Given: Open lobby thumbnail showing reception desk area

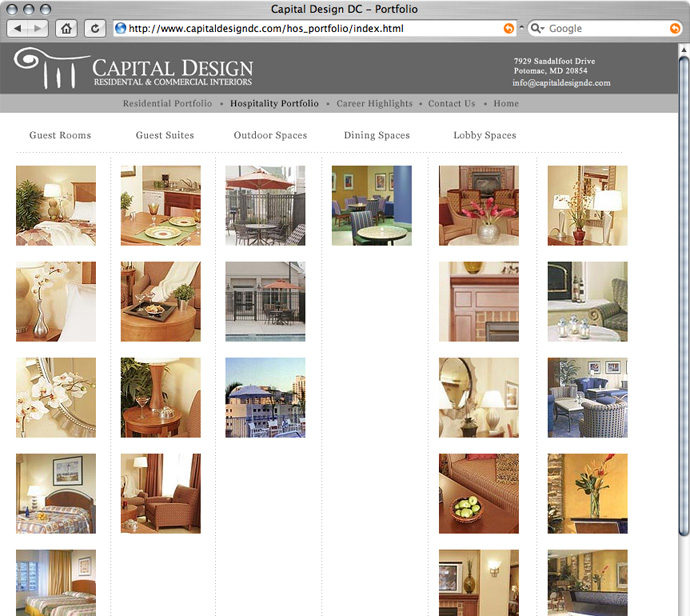Looking at the screenshot, I should [587, 583].
